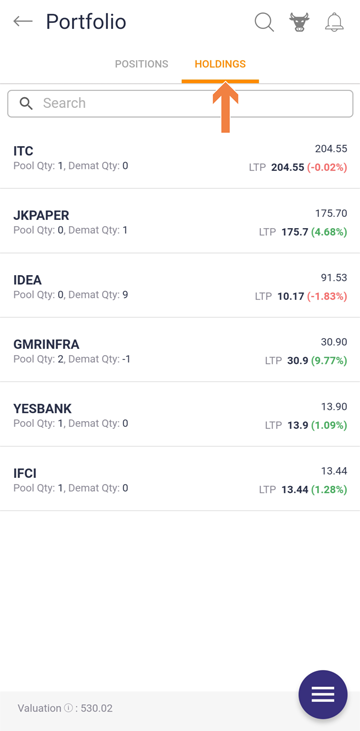Click ITC LTP 204.55 value

287,167
